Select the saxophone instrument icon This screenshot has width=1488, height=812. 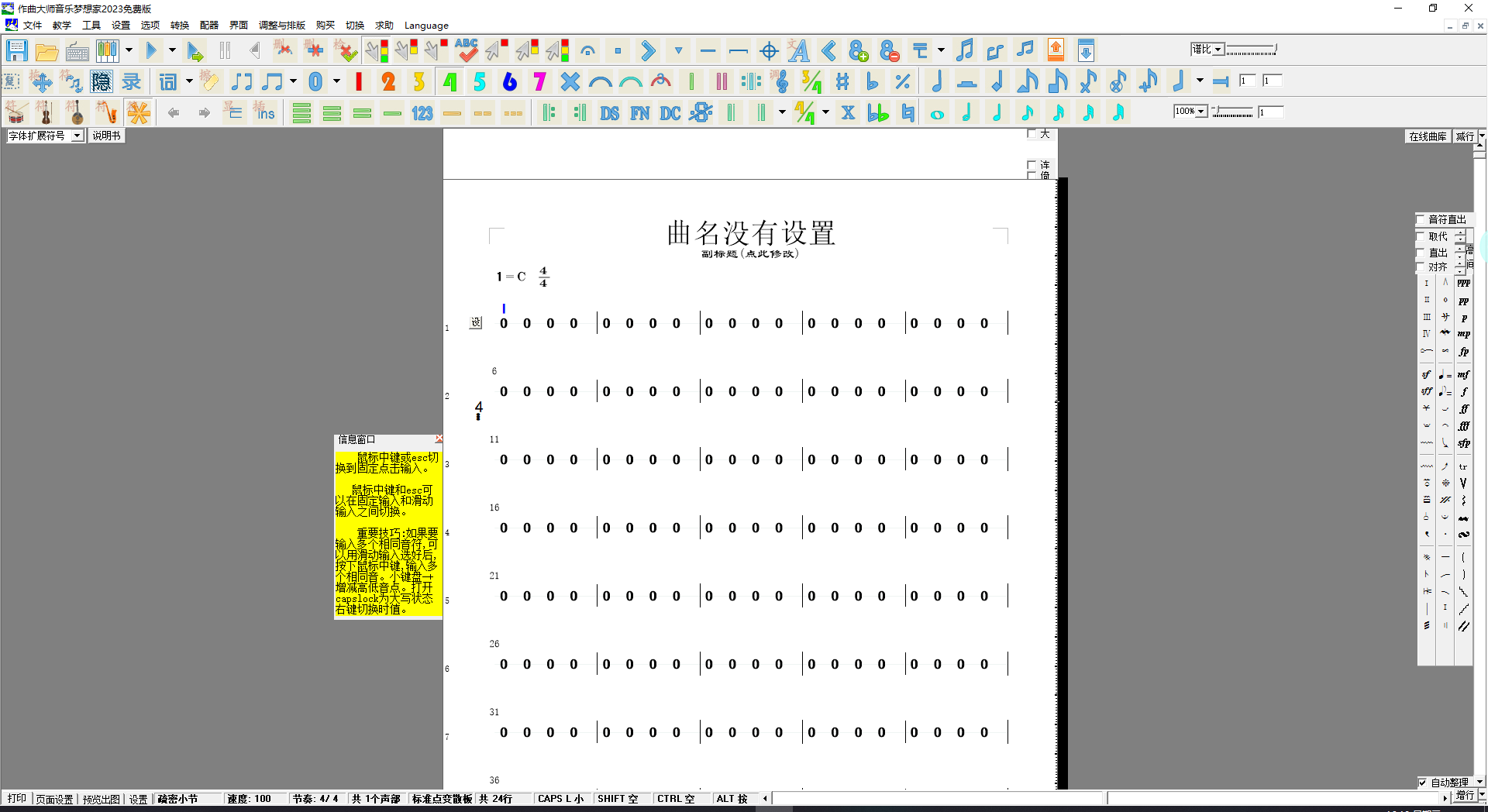pos(106,113)
